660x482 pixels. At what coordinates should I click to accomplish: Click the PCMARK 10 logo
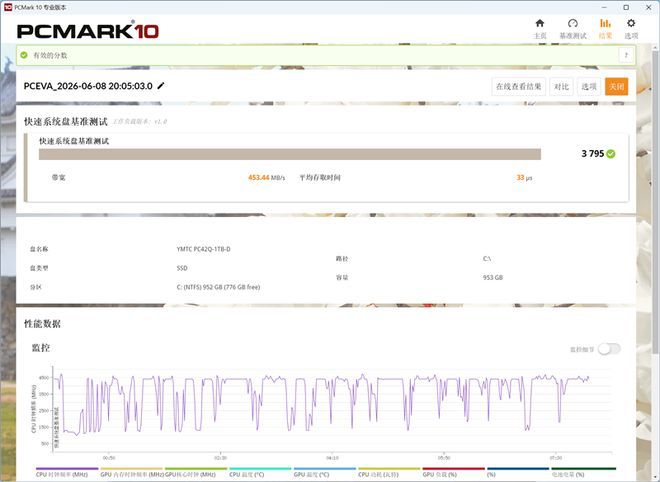88,31
